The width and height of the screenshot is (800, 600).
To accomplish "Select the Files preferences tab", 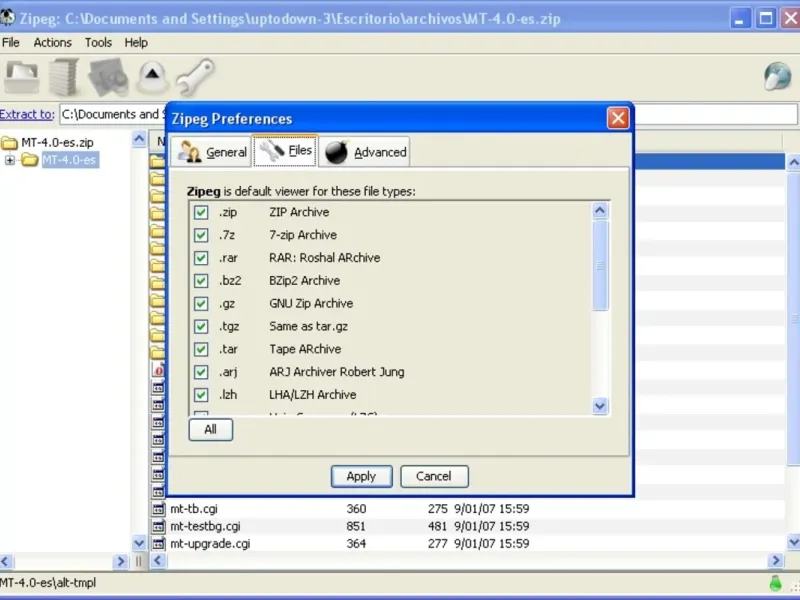I will point(285,151).
